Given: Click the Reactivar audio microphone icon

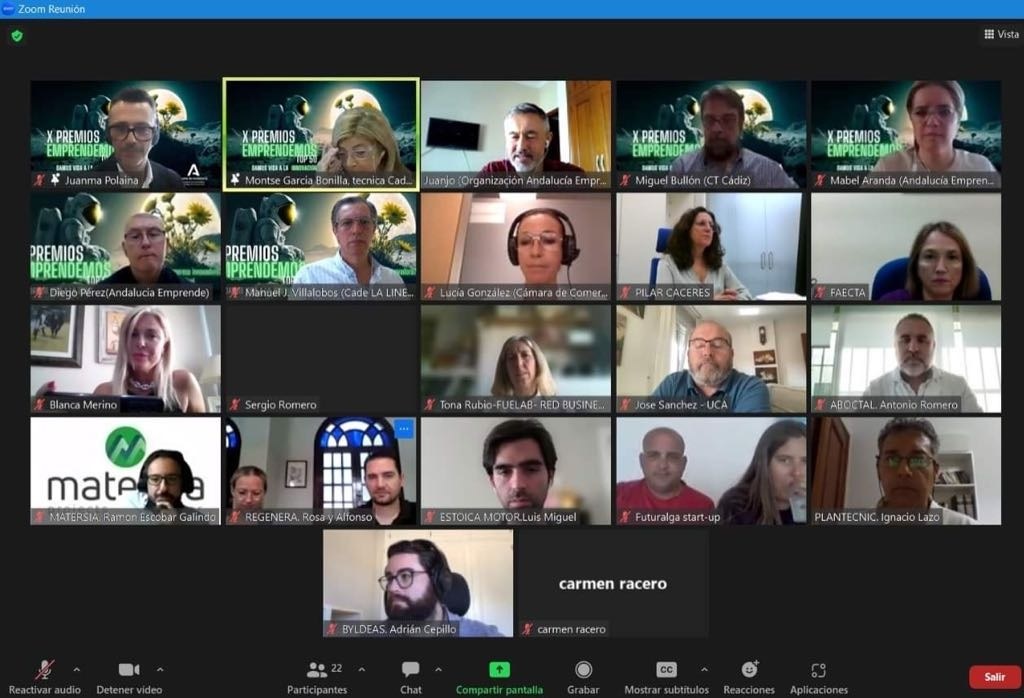Looking at the screenshot, I should click(x=44, y=670).
